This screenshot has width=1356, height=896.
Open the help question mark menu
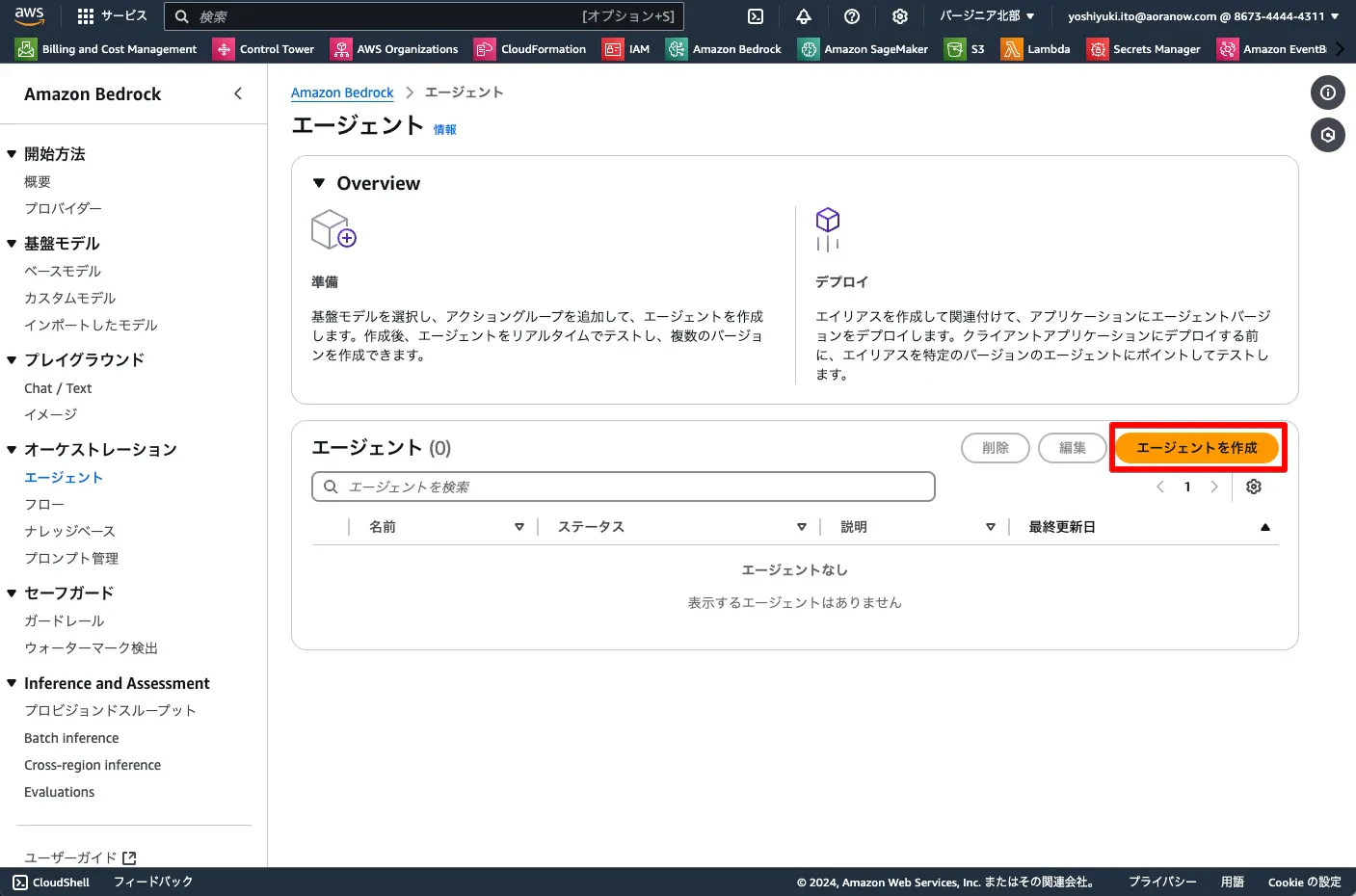coord(852,16)
